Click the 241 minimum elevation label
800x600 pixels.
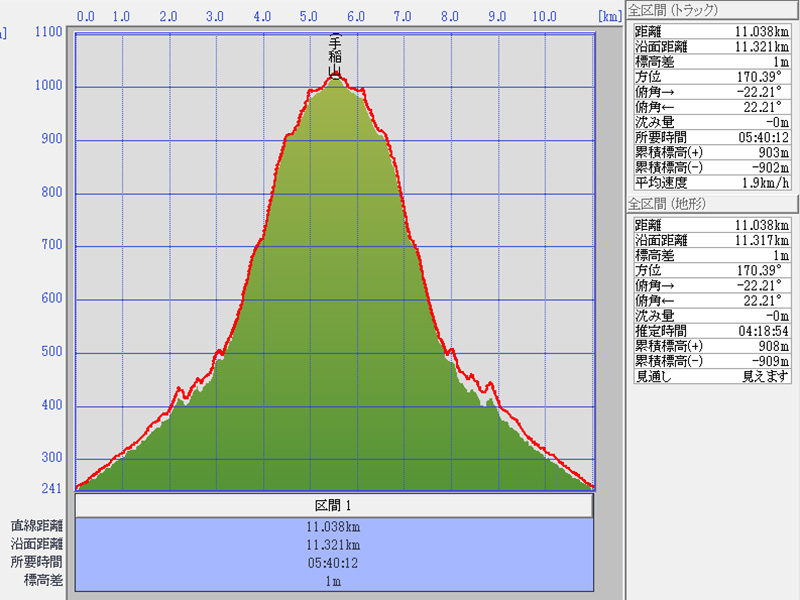click(x=50, y=488)
